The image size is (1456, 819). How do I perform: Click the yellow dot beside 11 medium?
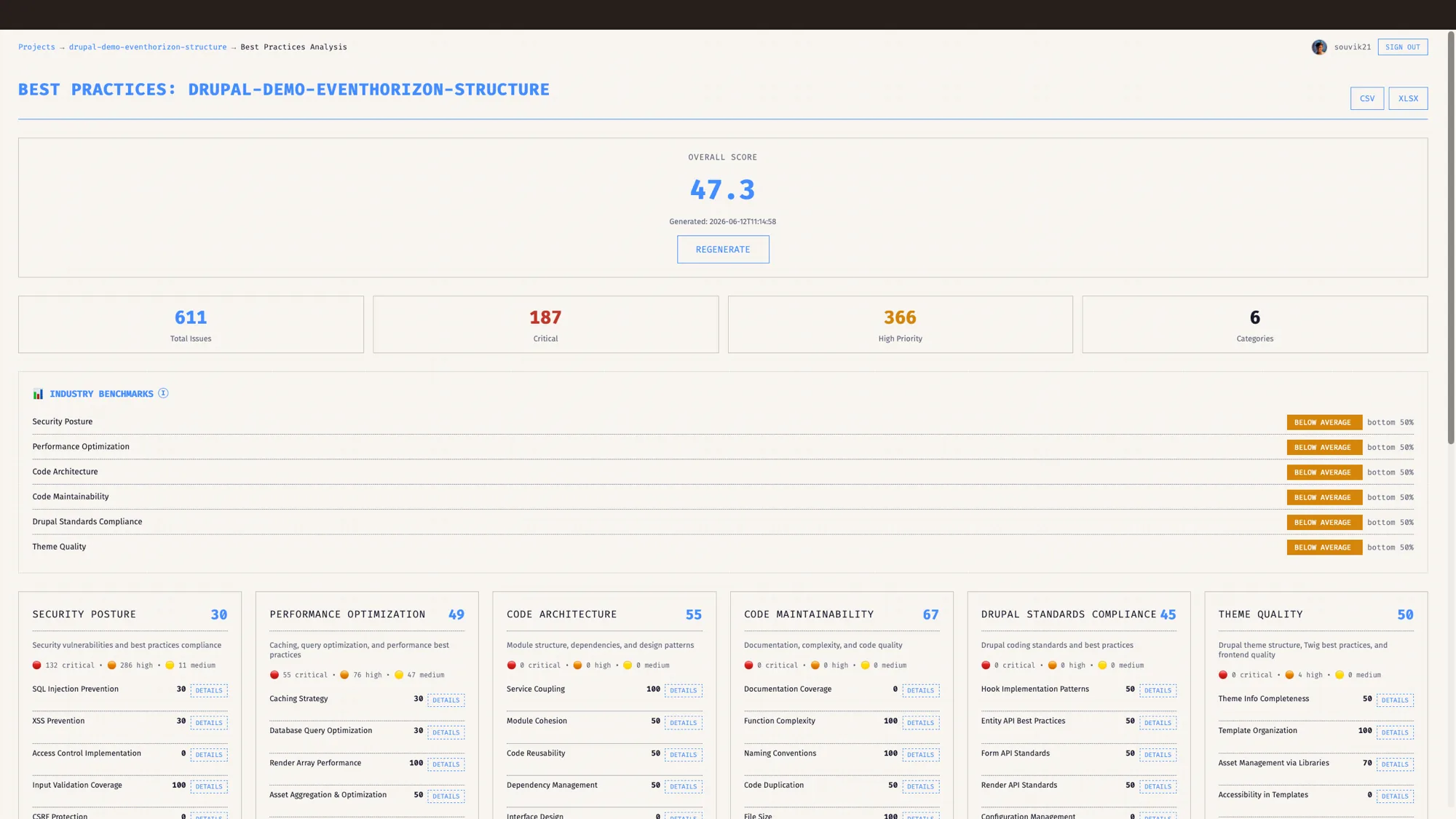[x=170, y=665]
